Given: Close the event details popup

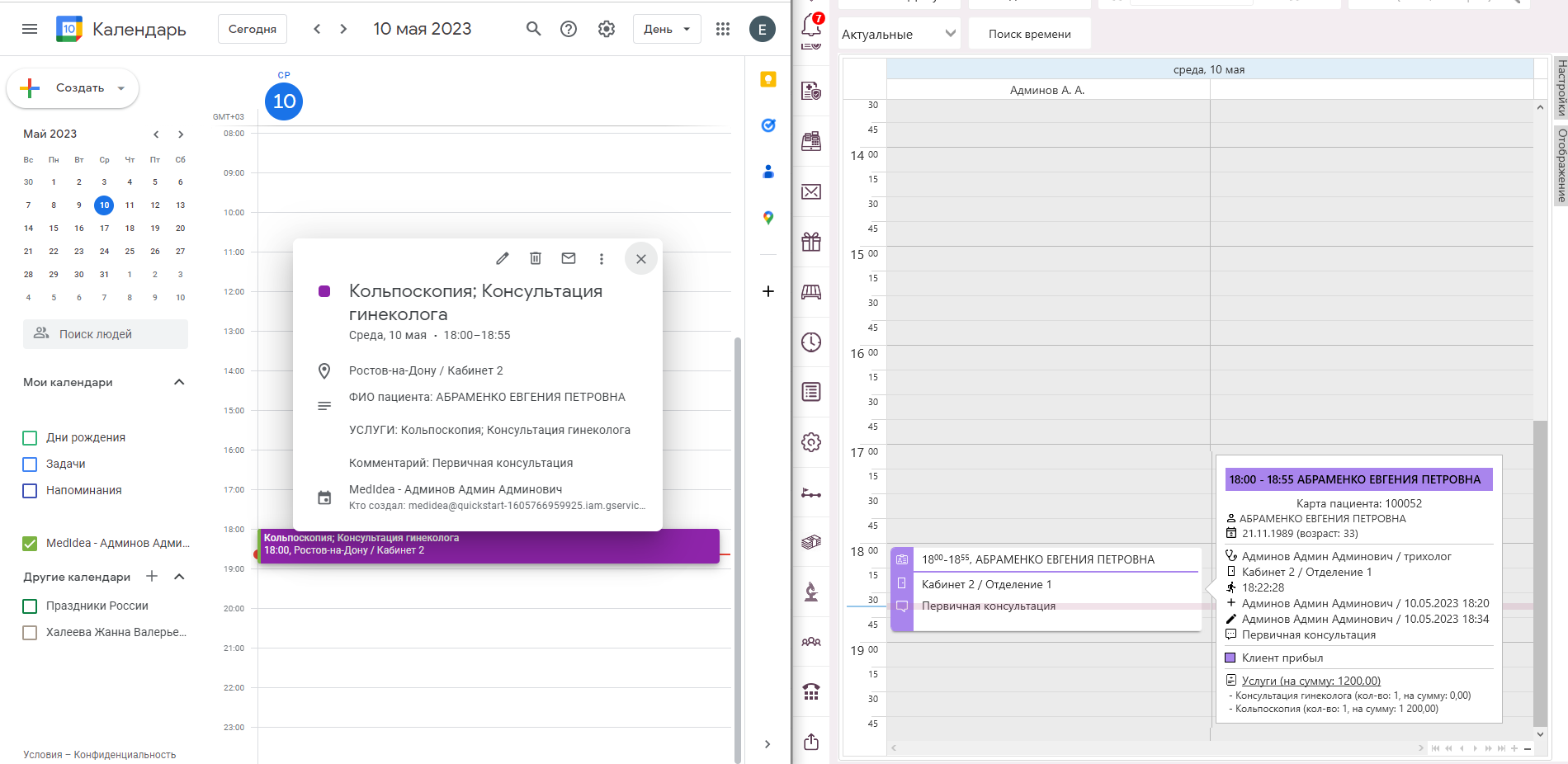Looking at the screenshot, I should coord(641,258).
